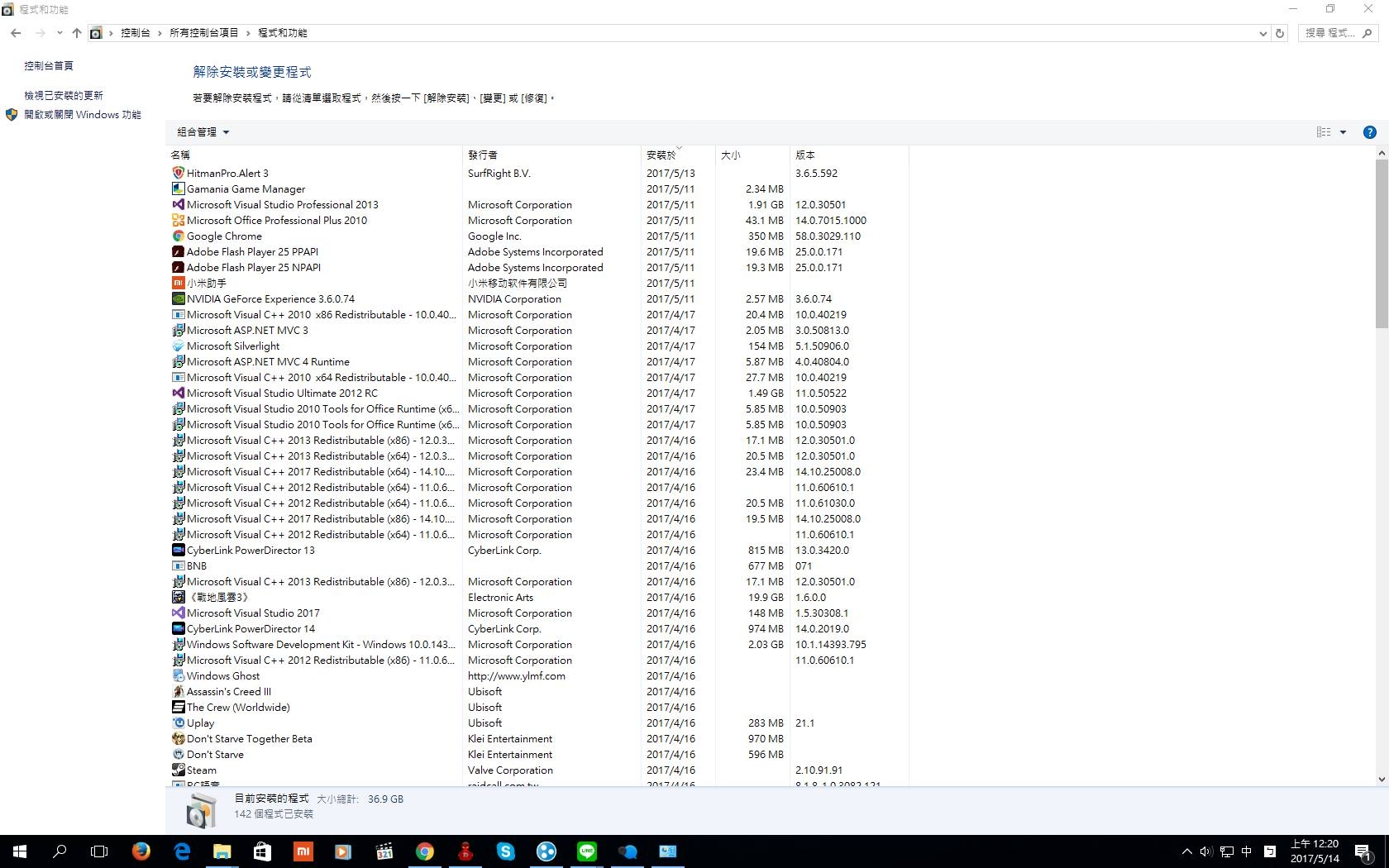This screenshot has height=868, width=1389.
Task: Expand breadcrumb arrow after 所有控制台項目
Action: (x=247, y=33)
